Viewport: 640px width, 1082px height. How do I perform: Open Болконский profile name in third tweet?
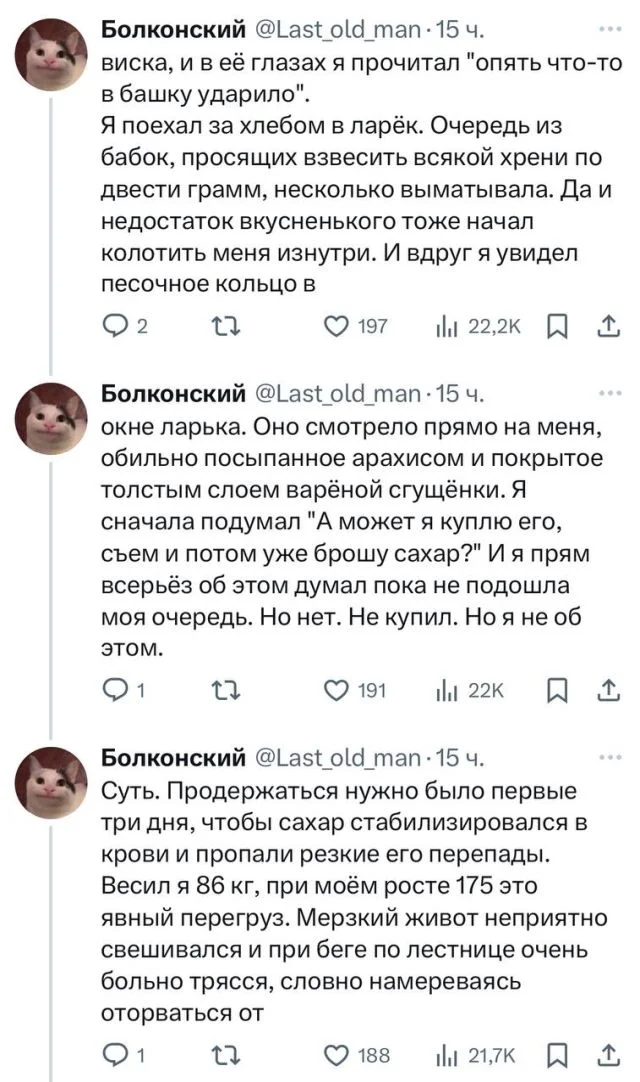(174, 757)
